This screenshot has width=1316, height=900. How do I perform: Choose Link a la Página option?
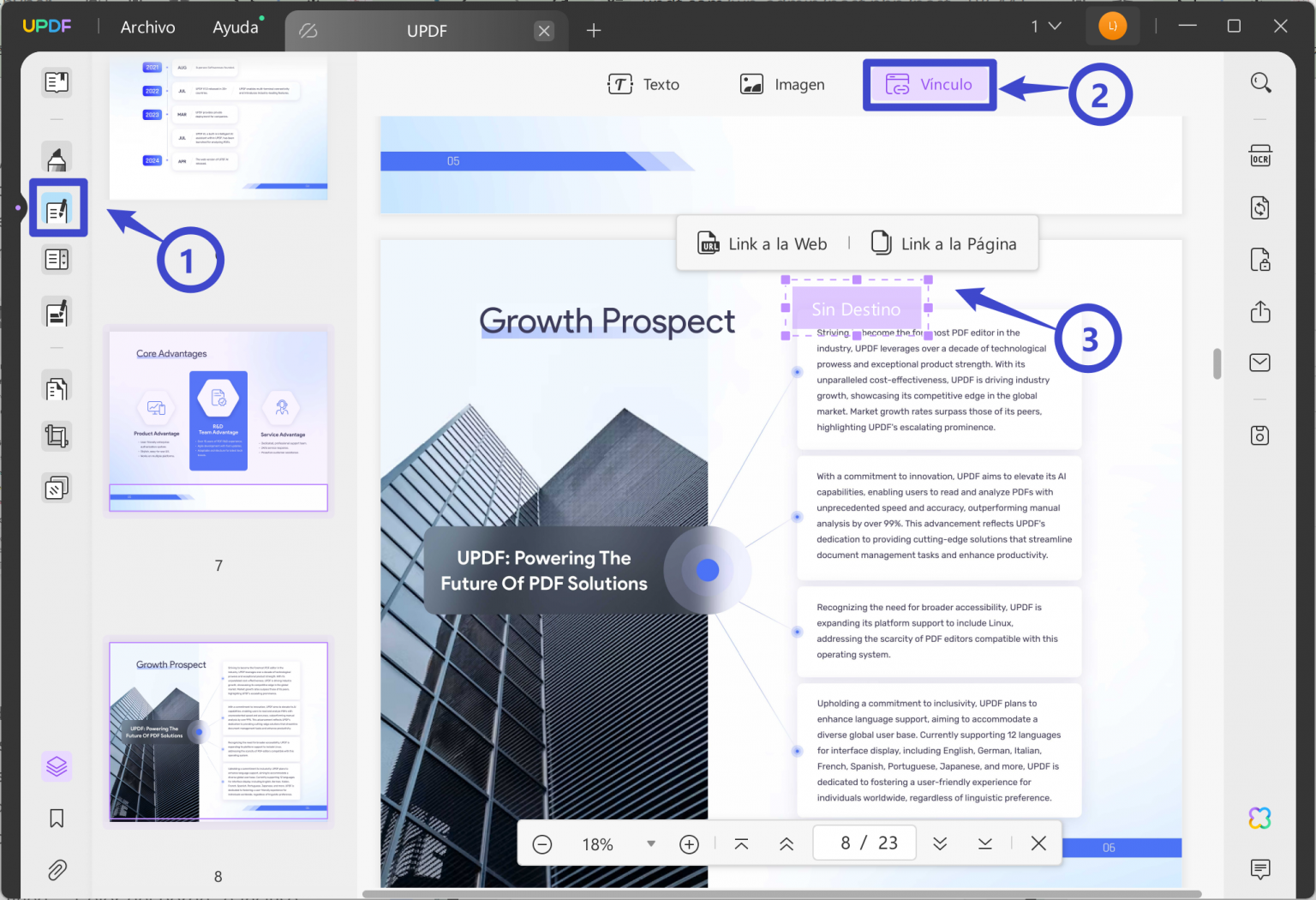(944, 244)
